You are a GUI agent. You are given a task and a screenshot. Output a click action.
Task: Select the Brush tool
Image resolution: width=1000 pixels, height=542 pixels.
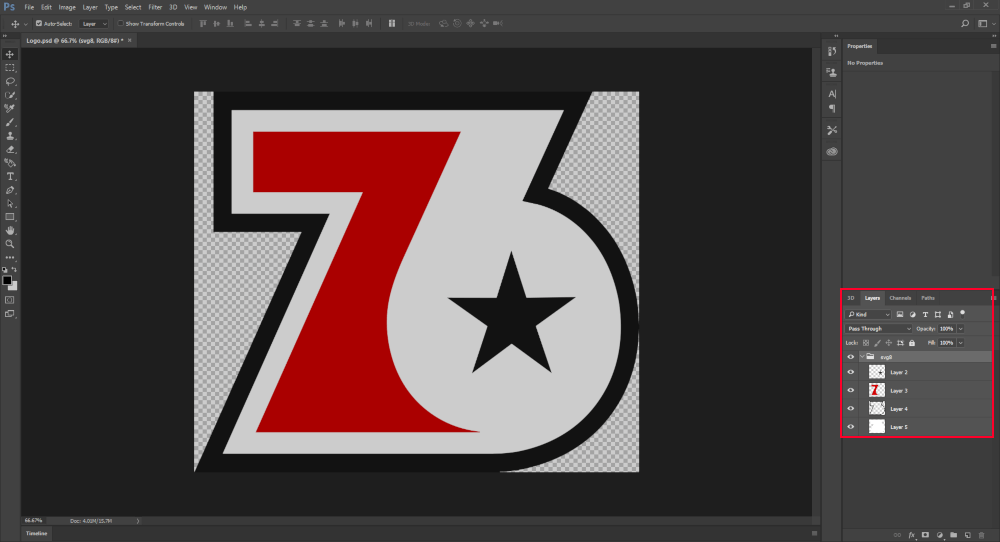(10, 122)
